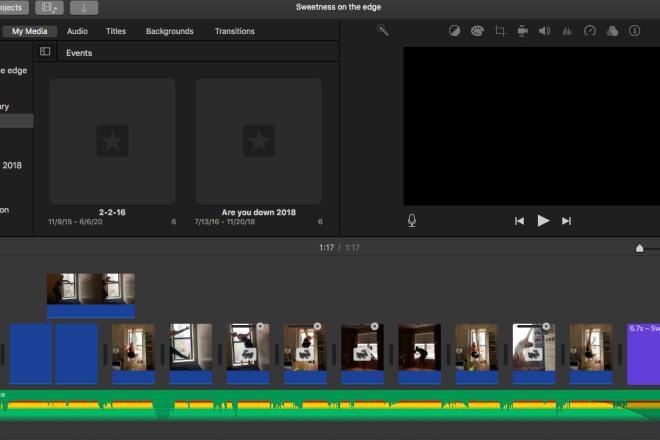Open the Backgrounds tab

[170, 31]
